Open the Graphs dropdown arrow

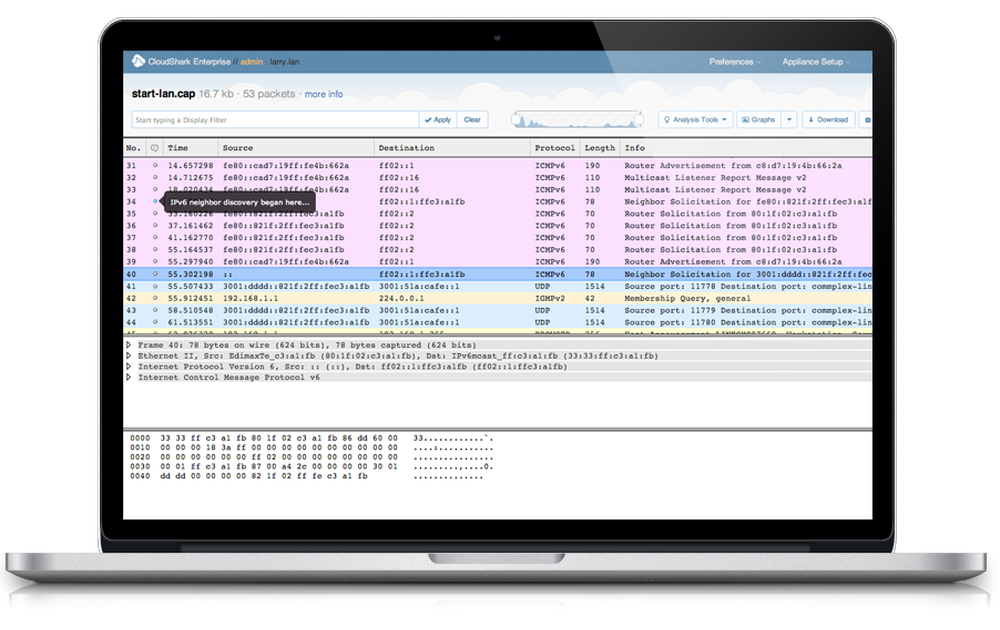click(x=788, y=120)
